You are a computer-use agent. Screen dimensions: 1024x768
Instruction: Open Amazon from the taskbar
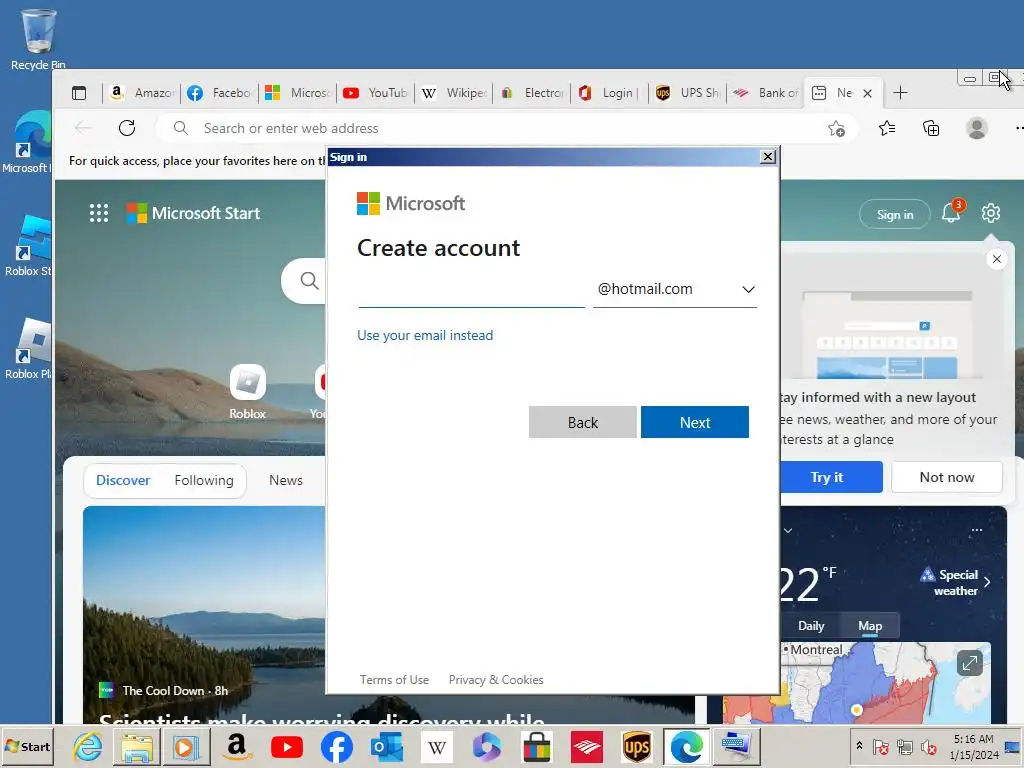tap(236, 746)
